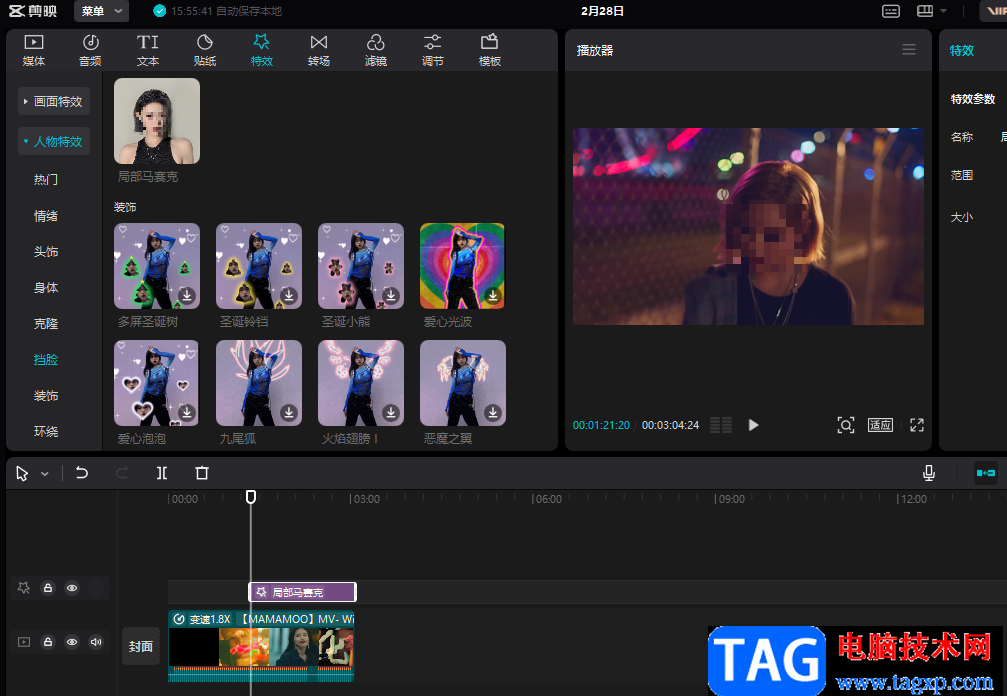Split the clip at playhead
The height and width of the screenshot is (696, 1007).
coord(162,473)
